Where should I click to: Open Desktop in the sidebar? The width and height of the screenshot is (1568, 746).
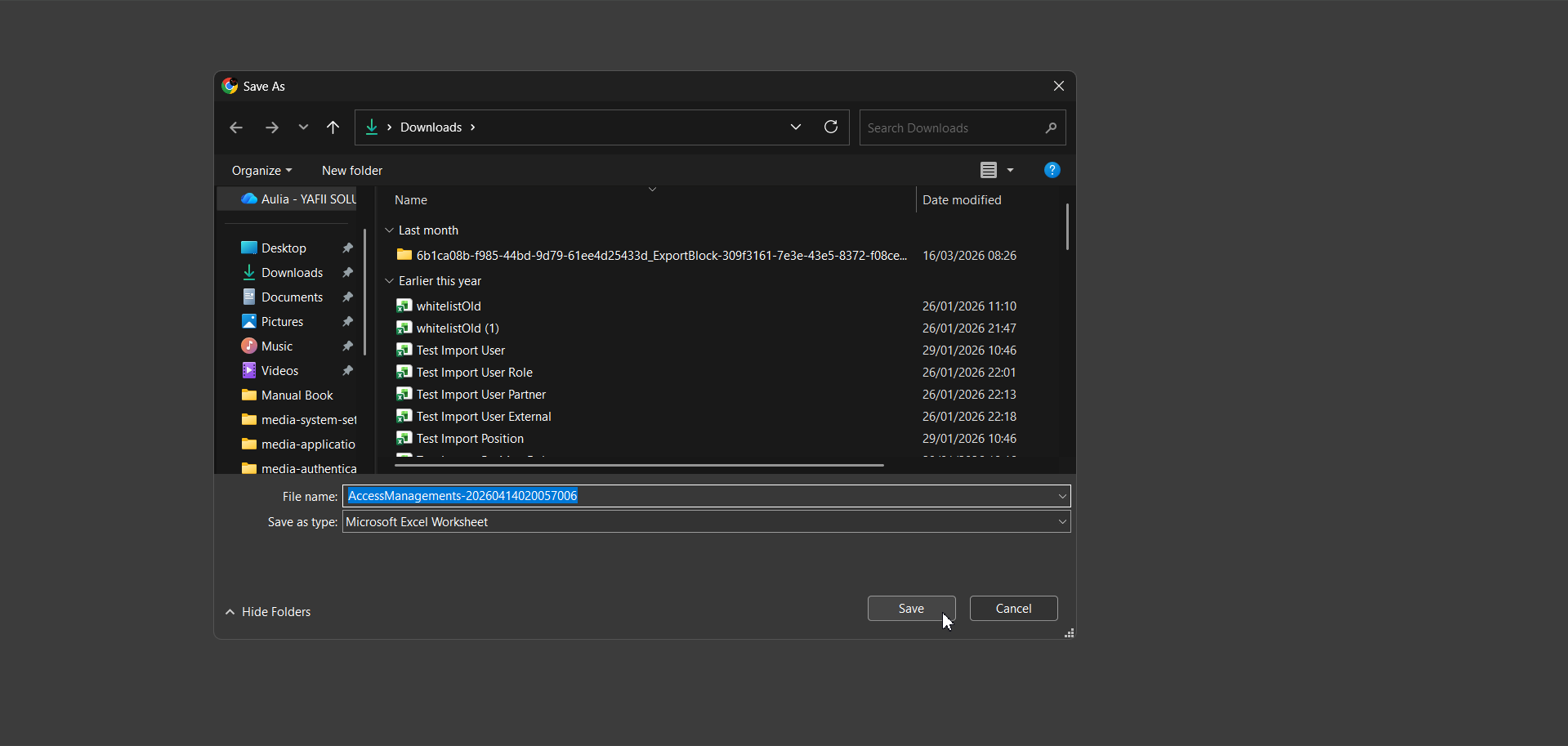click(284, 248)
